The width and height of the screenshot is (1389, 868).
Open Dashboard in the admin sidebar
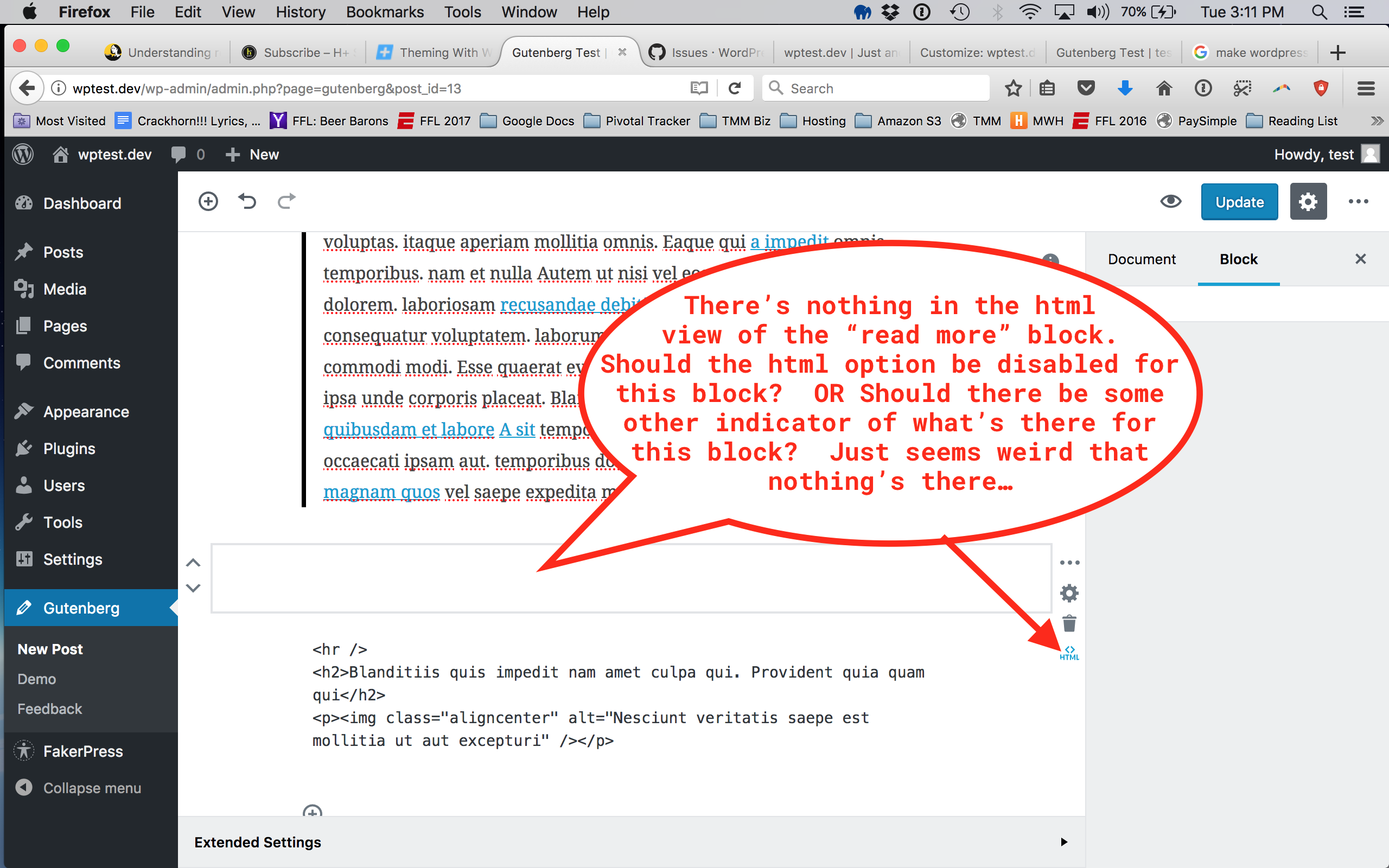(x=82, y=203)
